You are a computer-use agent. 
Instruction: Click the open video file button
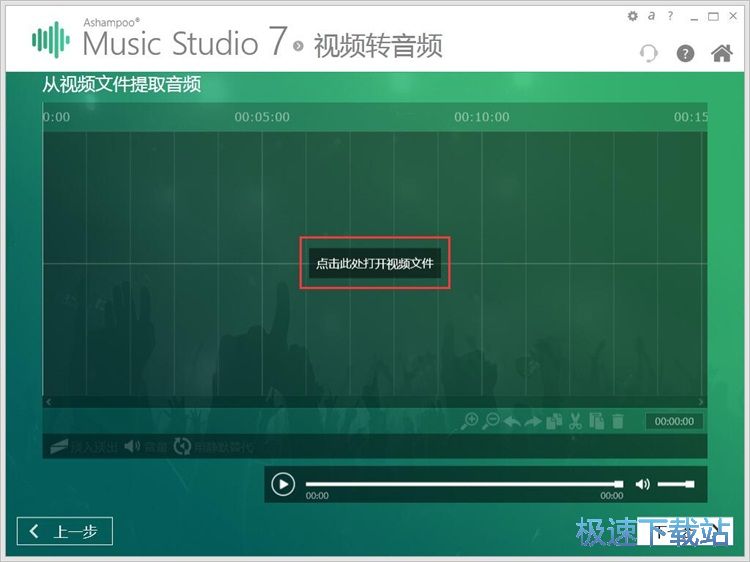375,263
